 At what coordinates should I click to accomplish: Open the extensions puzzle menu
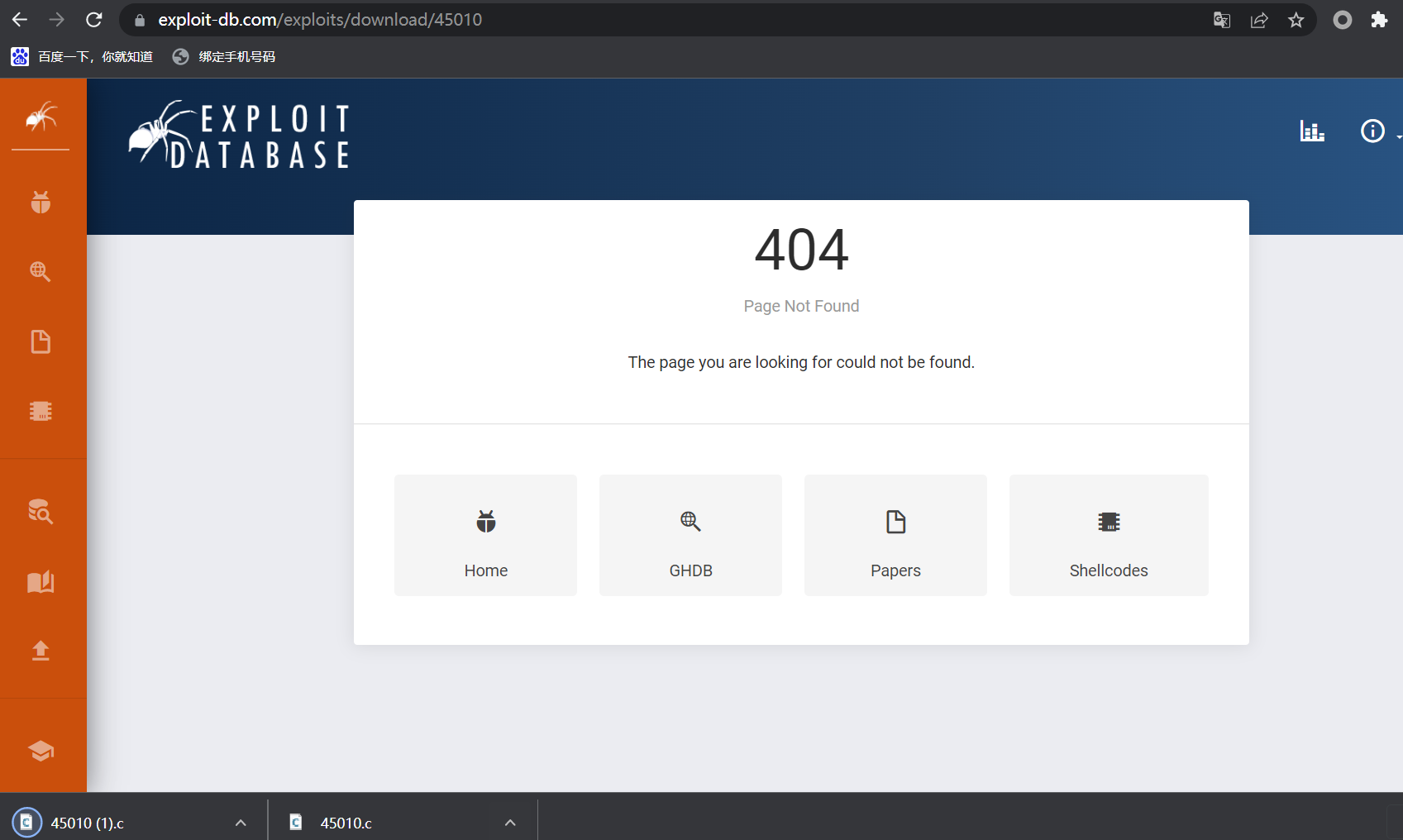(x=1379, y=20)
